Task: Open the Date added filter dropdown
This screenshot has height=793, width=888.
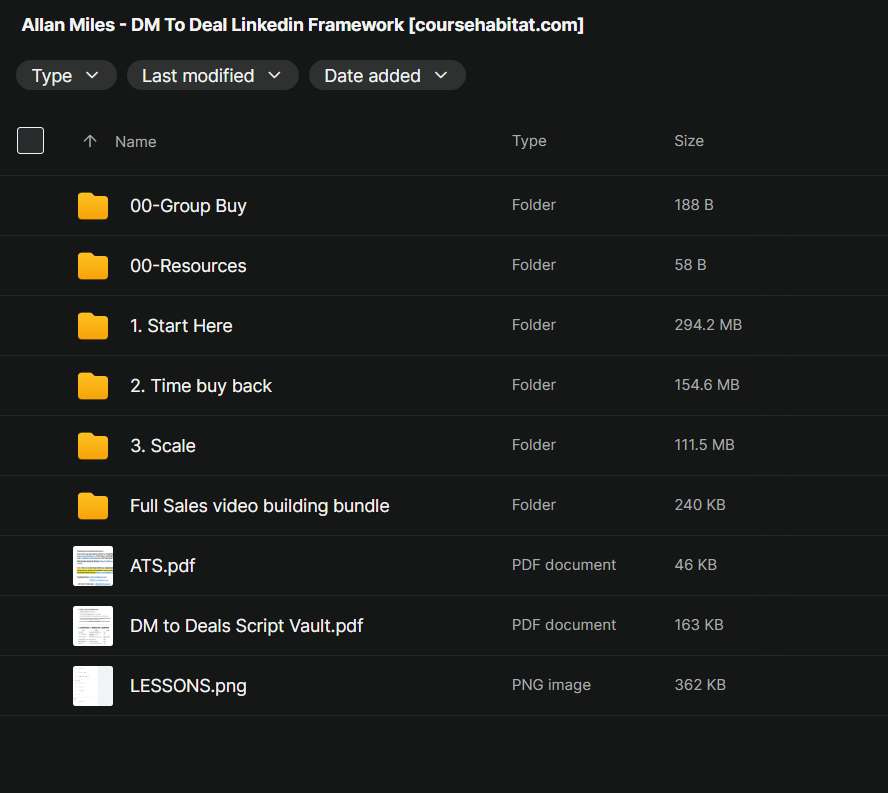Action: click(x=387, y=75)
